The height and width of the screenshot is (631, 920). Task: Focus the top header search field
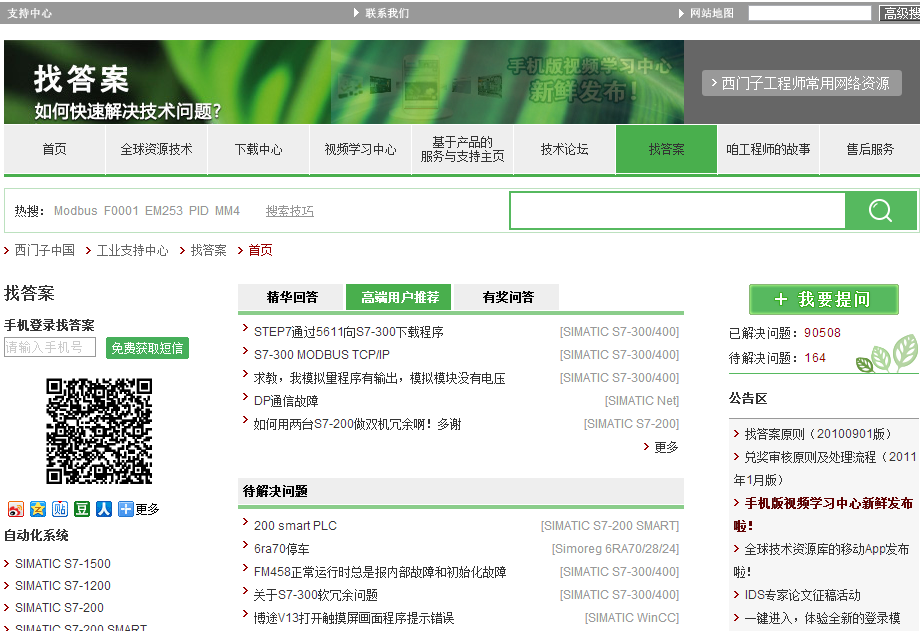(810, 13)
